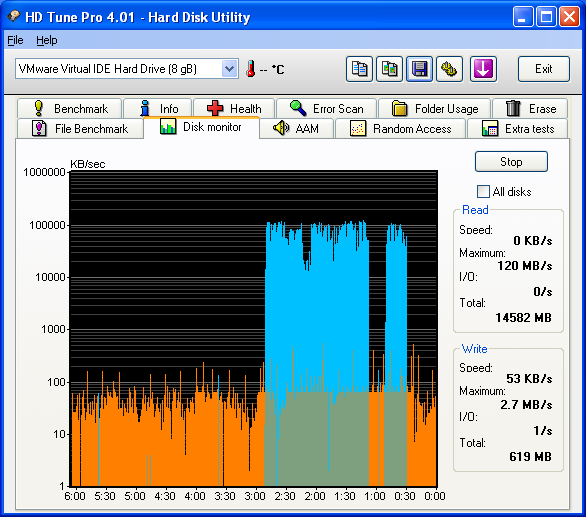Maximize the HD Tune Pro window
This screenshot has height=517, width=586.
pos(546,17)
